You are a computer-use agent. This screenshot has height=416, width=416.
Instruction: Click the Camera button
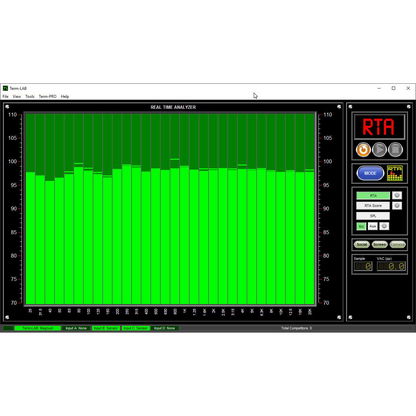click(398, 245)
